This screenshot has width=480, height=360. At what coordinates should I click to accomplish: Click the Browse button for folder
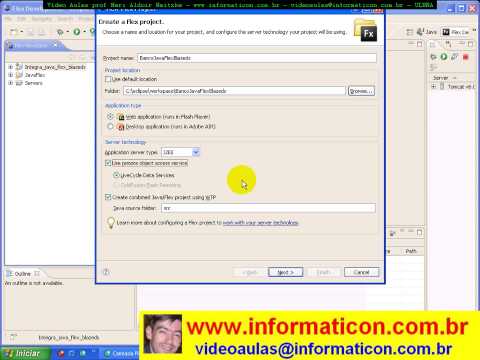click(x=361, y=91)
